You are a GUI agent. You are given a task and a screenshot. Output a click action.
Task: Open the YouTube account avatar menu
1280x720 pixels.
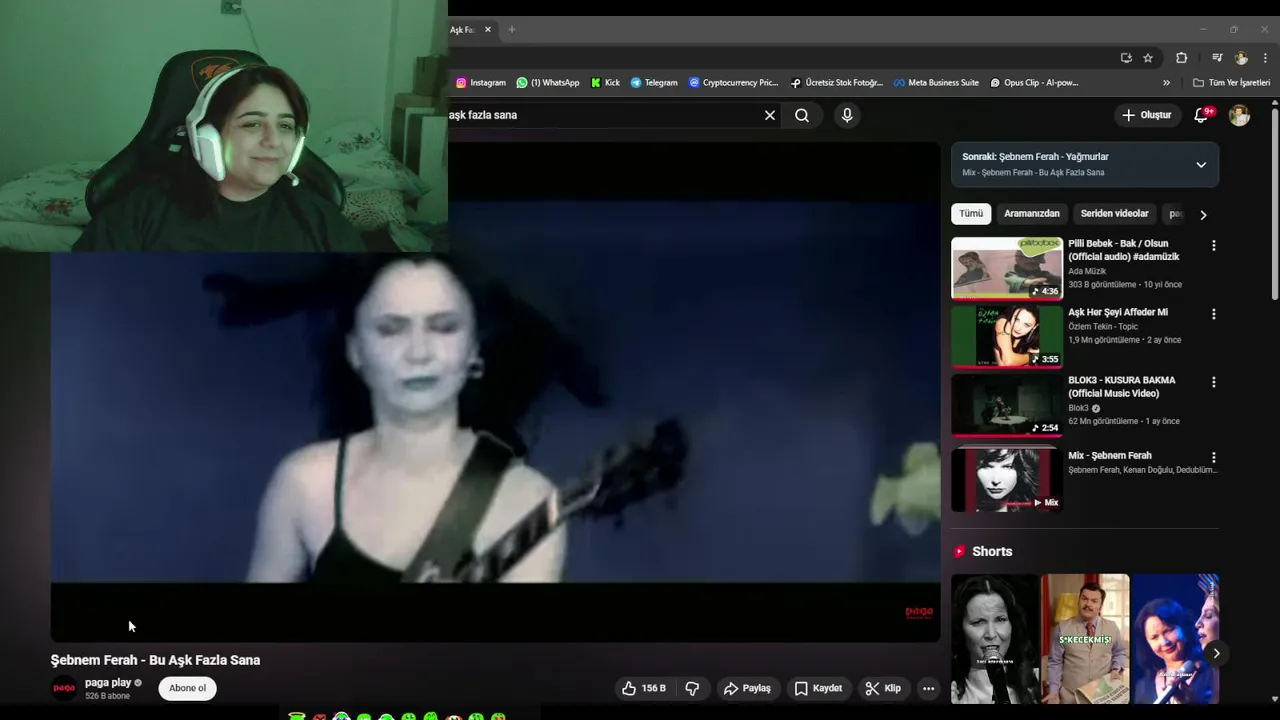pyautogui.click(x=1239, y=115)
